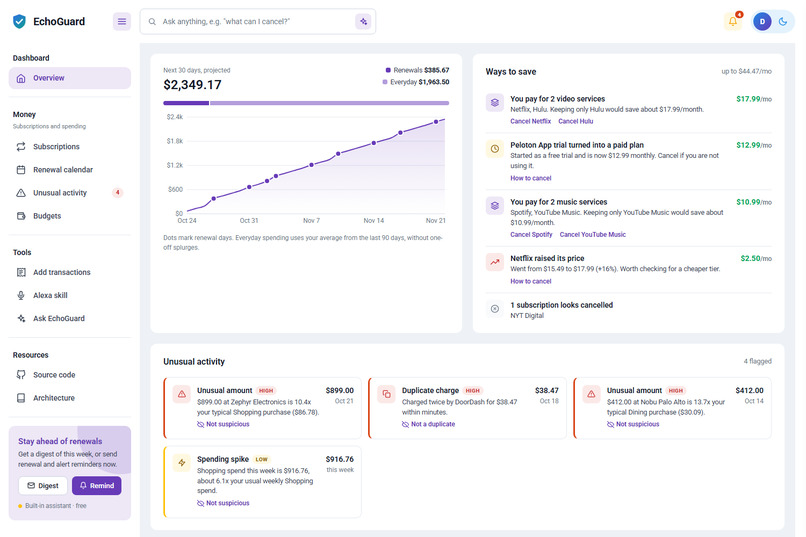Click 'up to $44.47/mo' savings text
The image size is (806, 537).
746,71
